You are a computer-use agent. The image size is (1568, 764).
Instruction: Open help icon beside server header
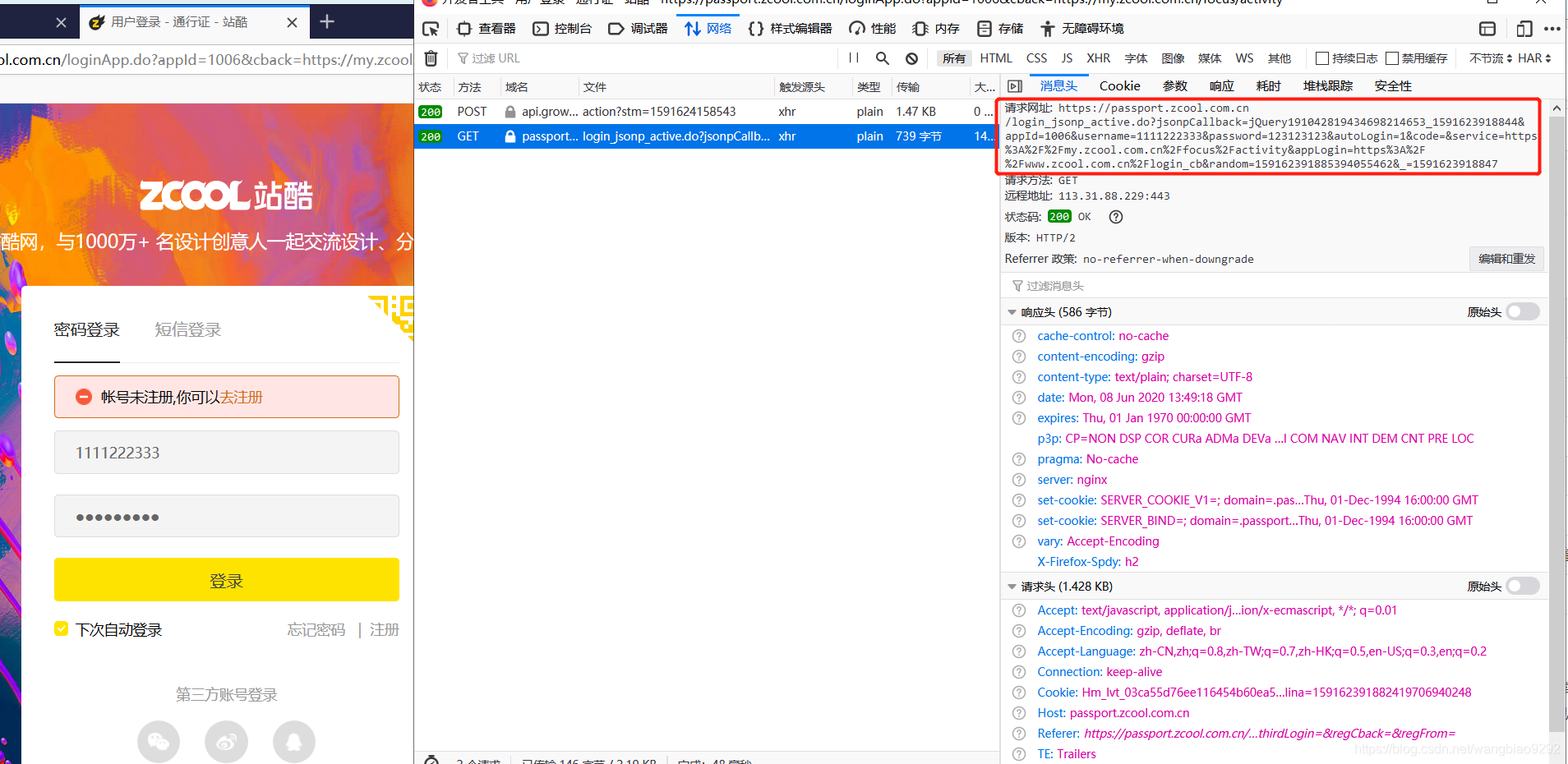click(x=1019, y=480)
